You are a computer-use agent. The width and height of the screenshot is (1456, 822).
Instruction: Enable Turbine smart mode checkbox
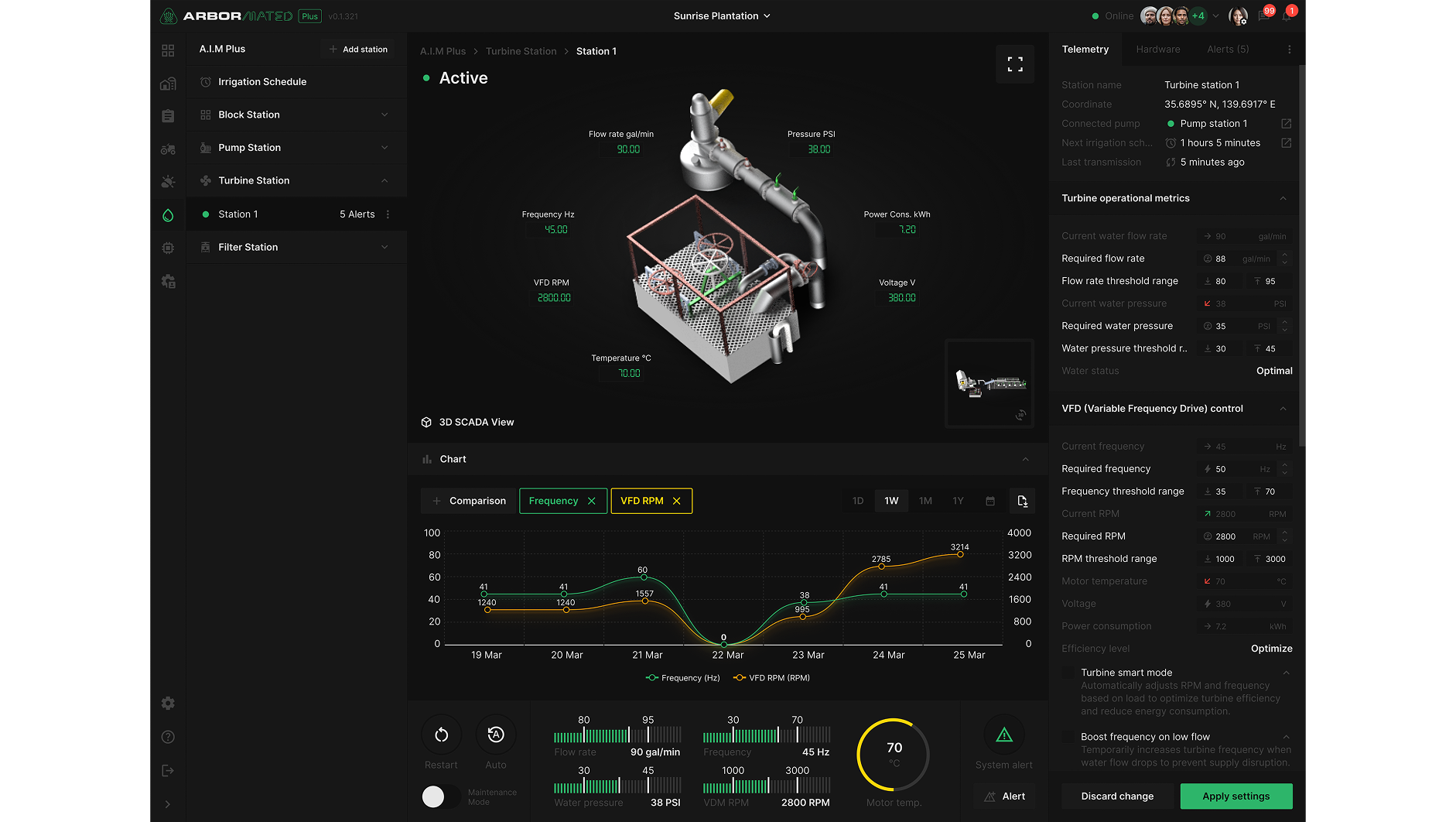click(x=1068, y=673)
